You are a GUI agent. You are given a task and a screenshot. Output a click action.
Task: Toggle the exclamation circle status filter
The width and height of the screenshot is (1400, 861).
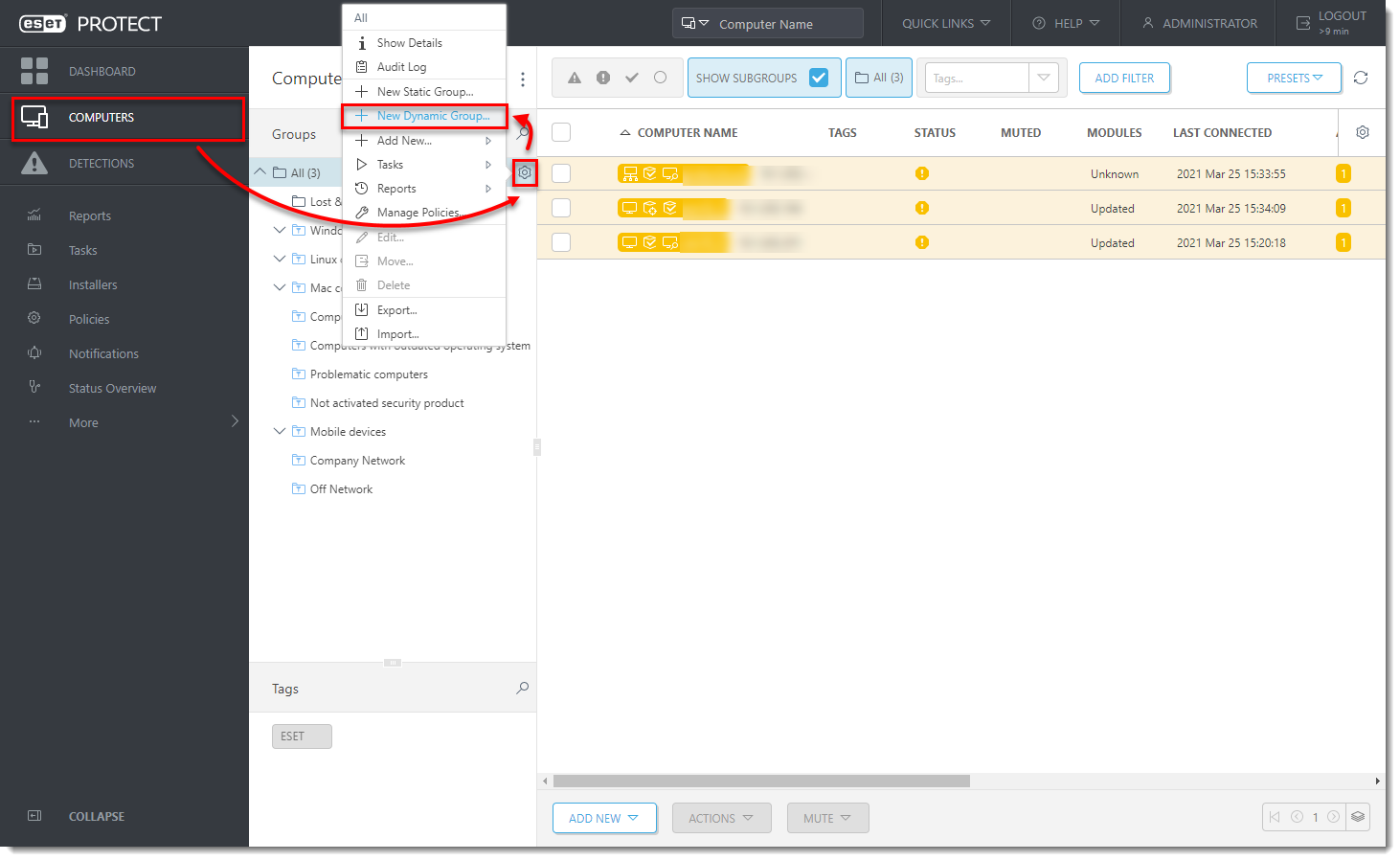pyautogui.click(x=603, y=78)
